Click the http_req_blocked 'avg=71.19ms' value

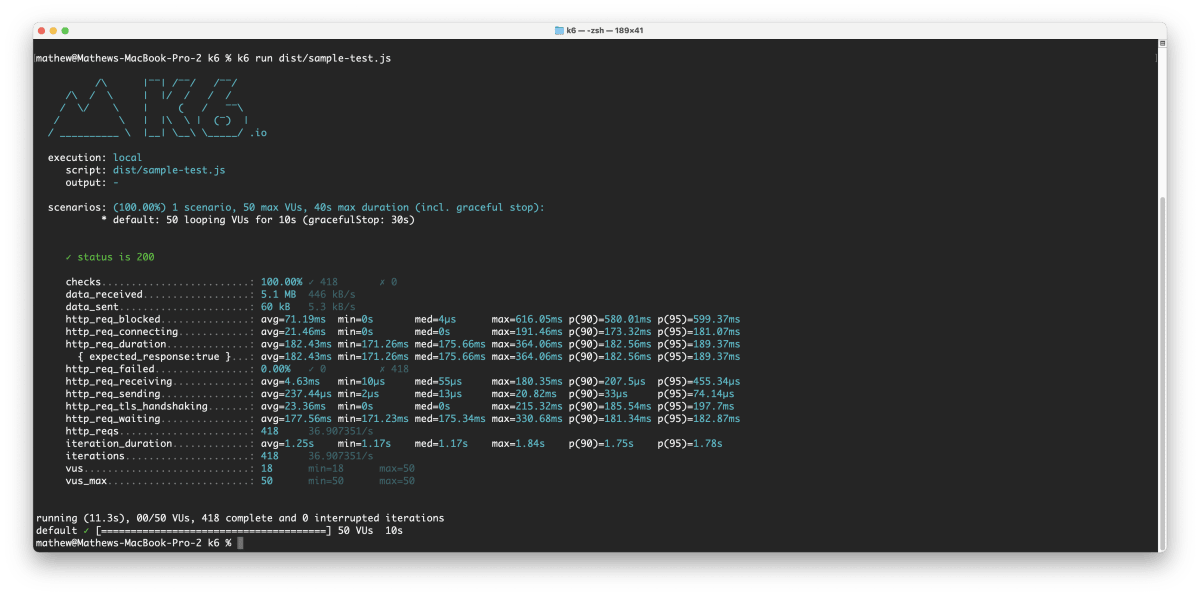tap(292, 319)
